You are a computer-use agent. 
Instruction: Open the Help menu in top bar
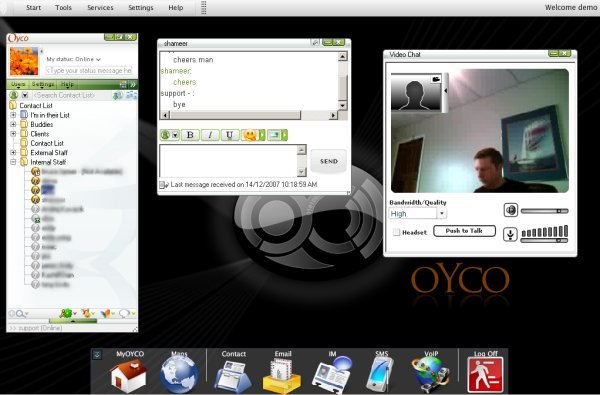[176, 7]
